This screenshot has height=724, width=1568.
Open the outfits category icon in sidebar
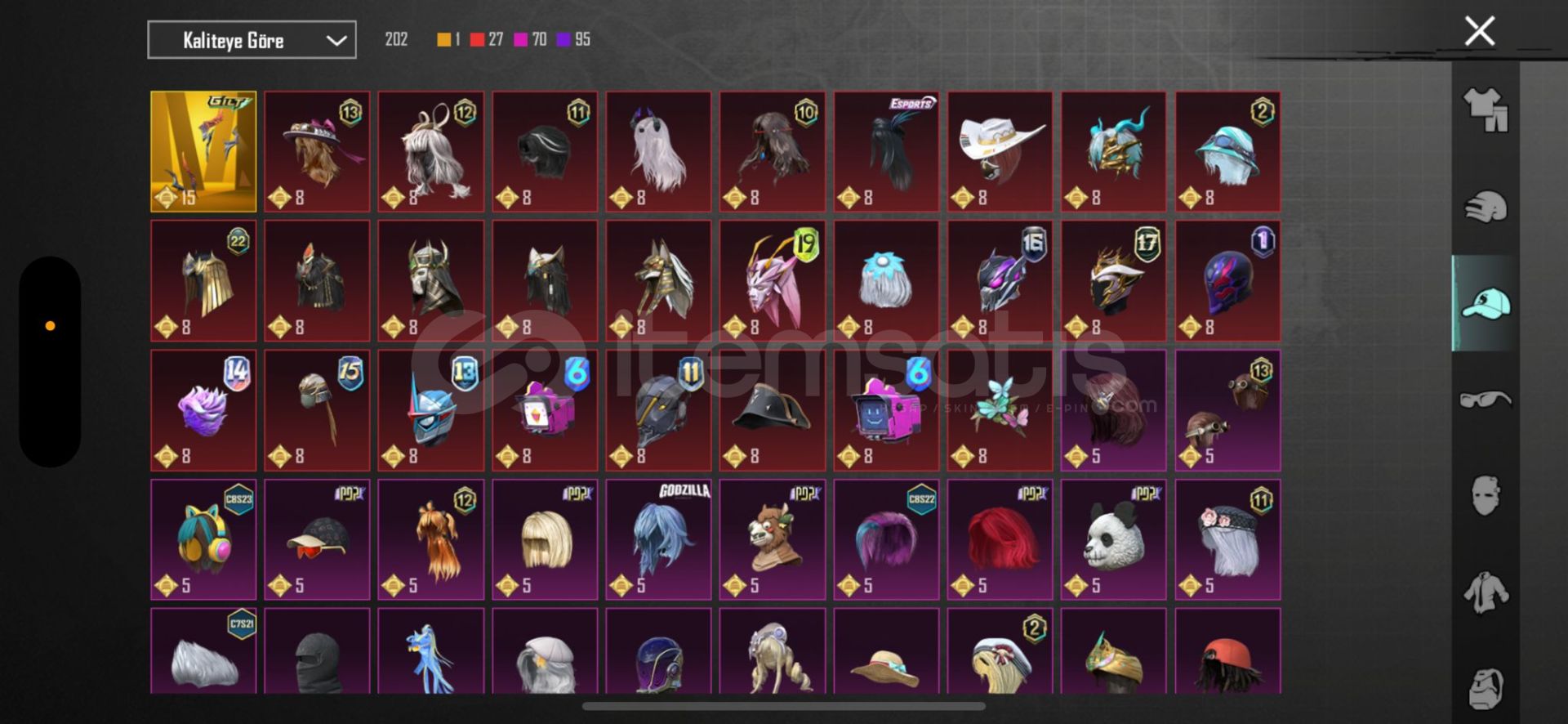(1486, 110)
